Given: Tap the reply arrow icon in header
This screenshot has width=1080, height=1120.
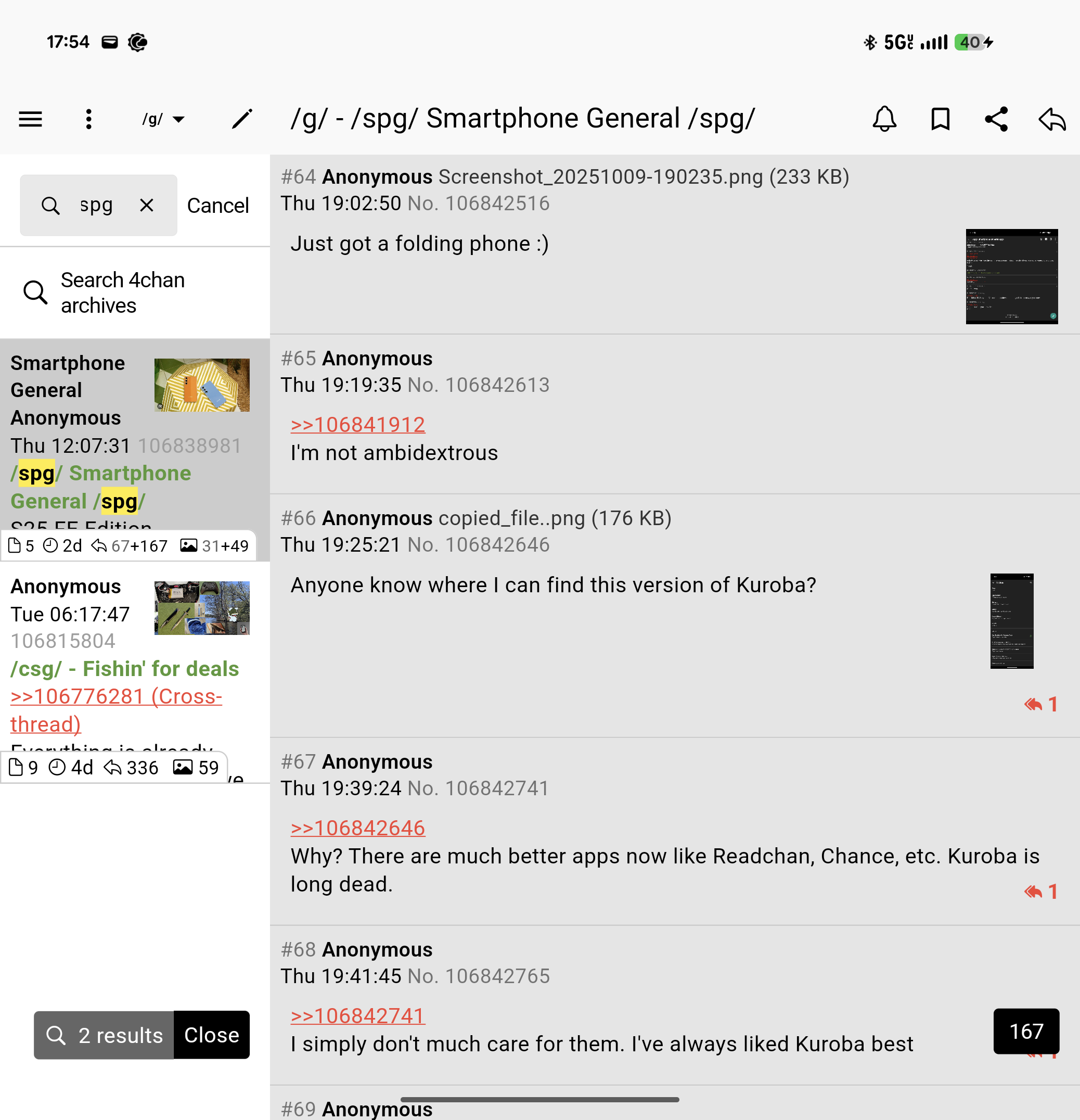Looking at the screenshot, I should pyautogui.click(x=1051, y=119).
